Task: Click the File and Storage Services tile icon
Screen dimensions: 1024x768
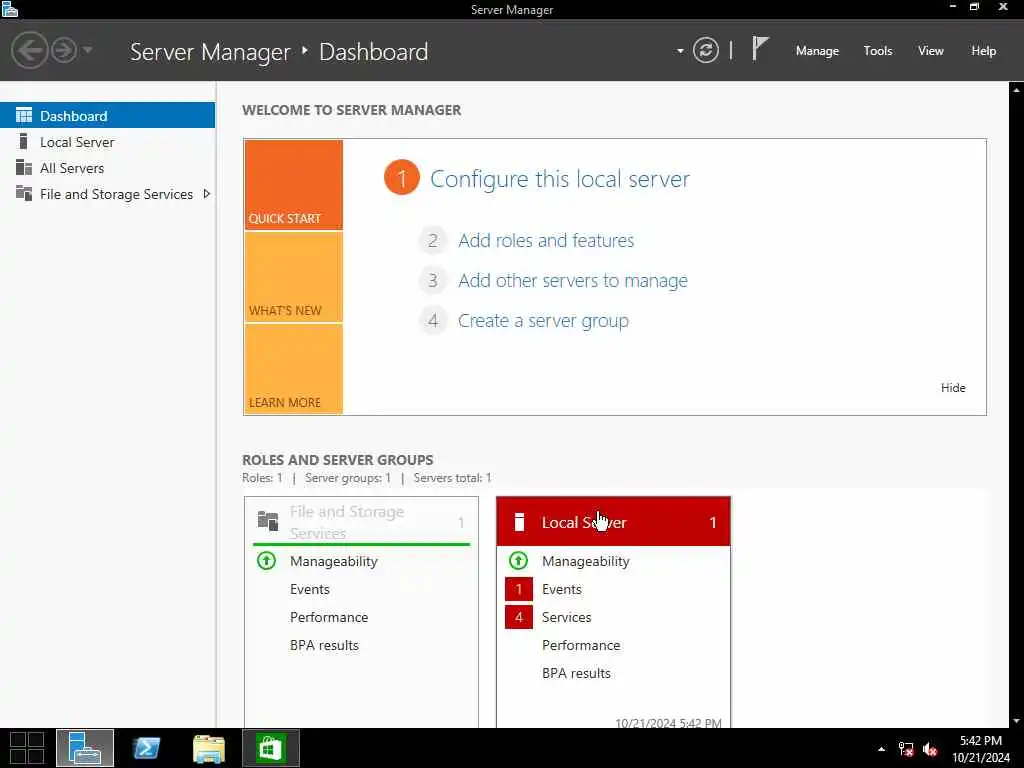Action: [268, 520]
